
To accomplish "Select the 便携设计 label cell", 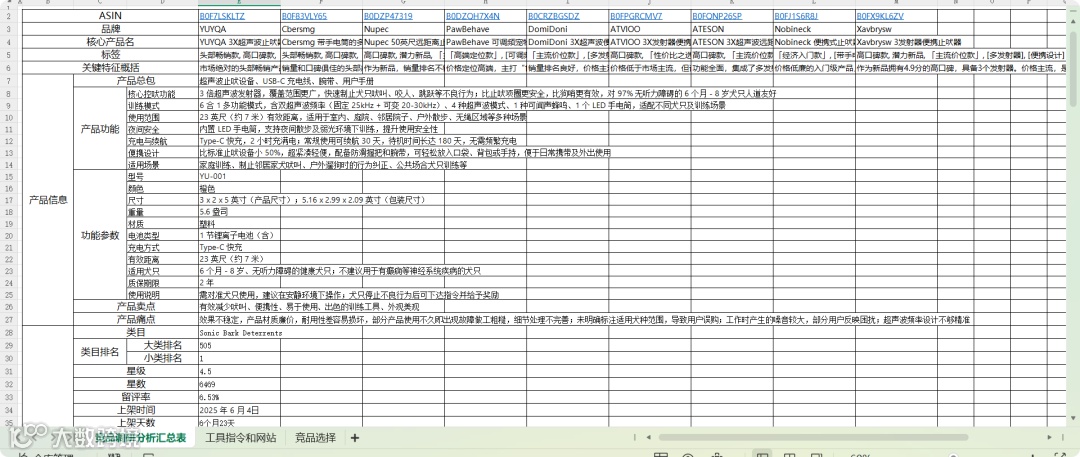I will (x=162, y=152).
